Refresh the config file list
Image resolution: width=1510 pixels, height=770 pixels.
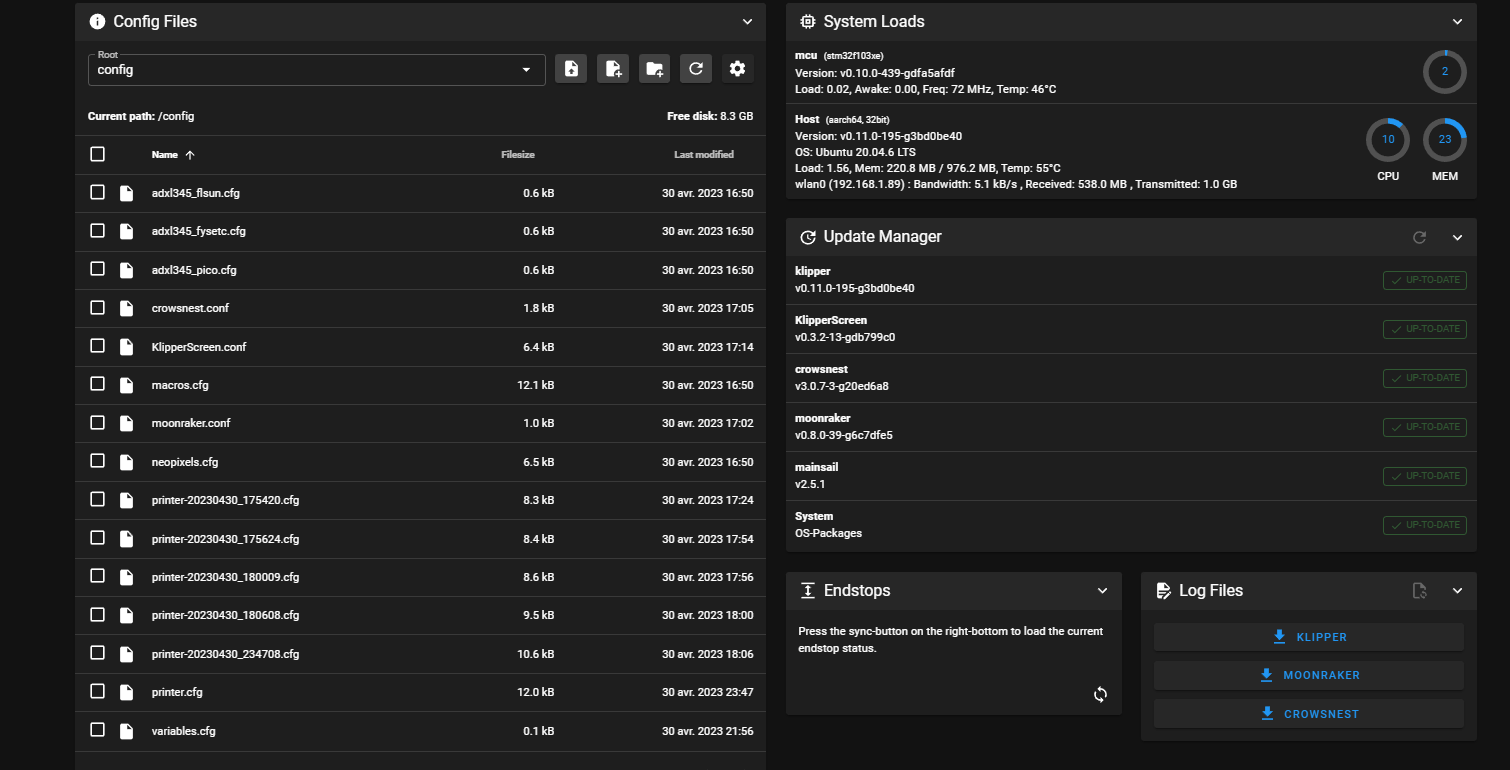point(696,69)
